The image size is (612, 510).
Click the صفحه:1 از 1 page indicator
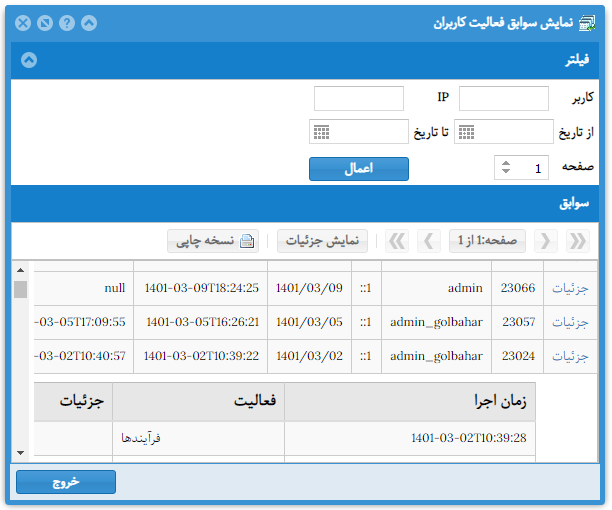coord(487,241)
